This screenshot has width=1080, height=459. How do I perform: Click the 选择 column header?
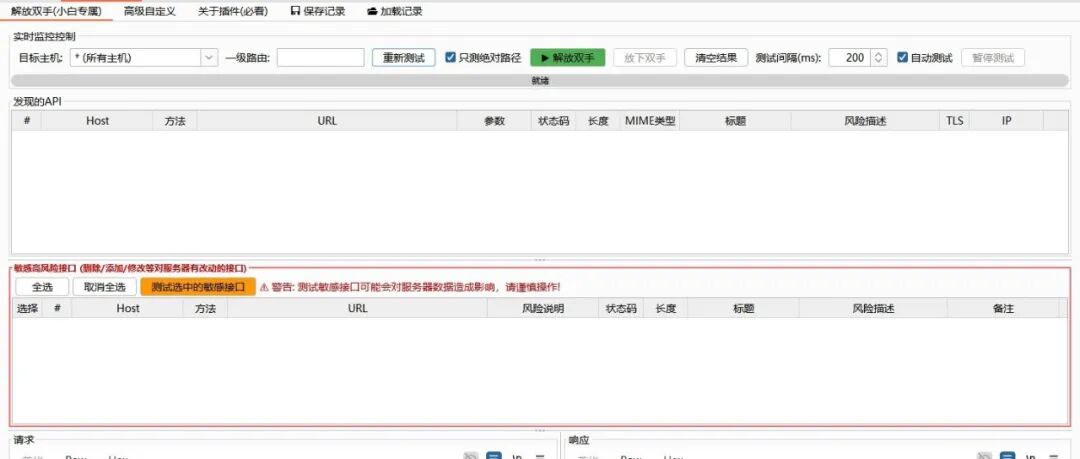(x=28, y=308)
